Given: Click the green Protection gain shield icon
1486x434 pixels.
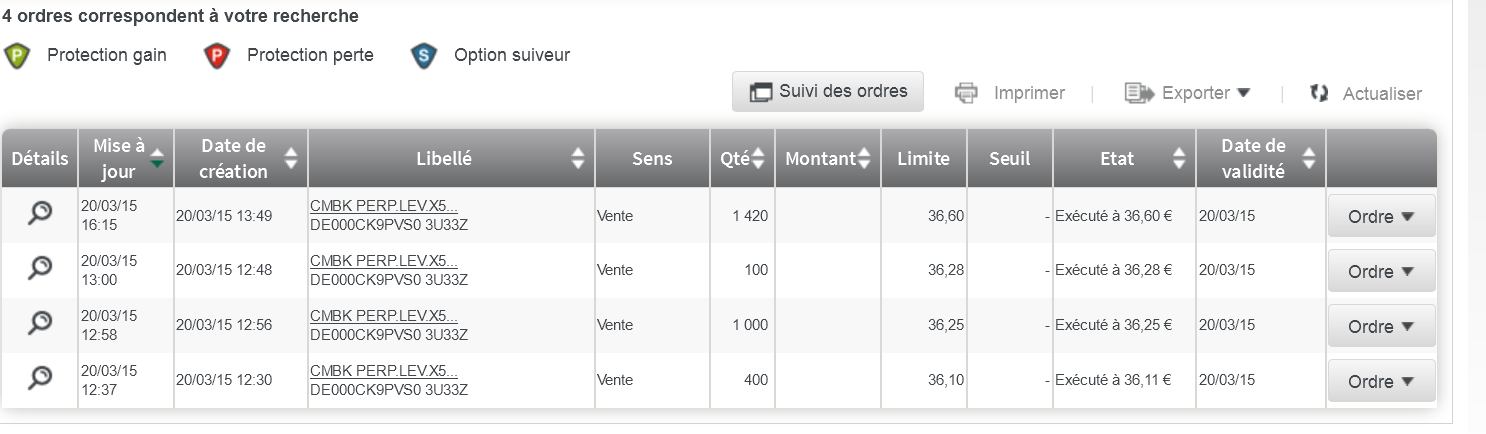Looking at the screenshot, I should click(x=17, y=56).
